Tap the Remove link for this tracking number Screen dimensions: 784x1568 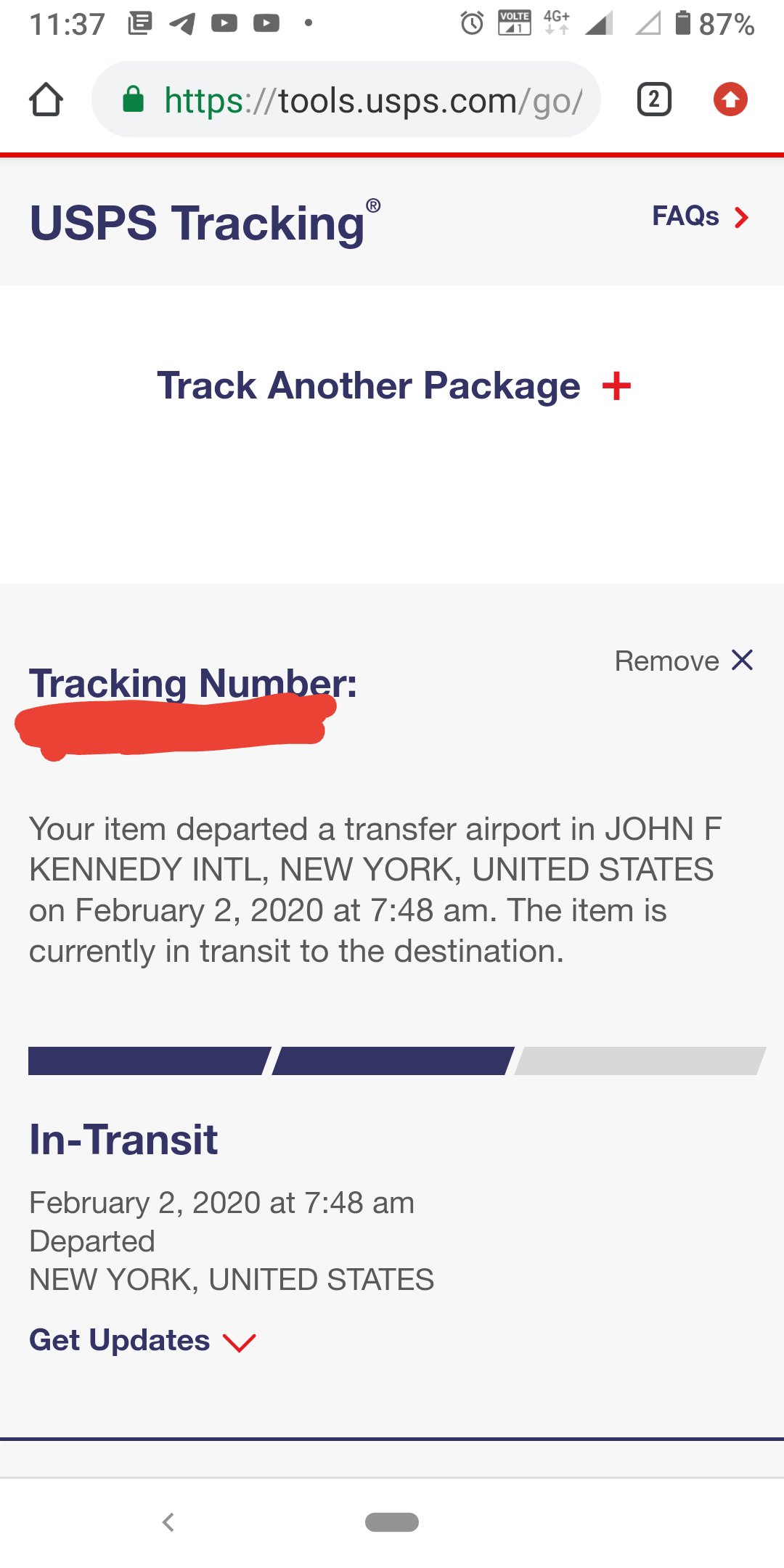tap(666, 661)
